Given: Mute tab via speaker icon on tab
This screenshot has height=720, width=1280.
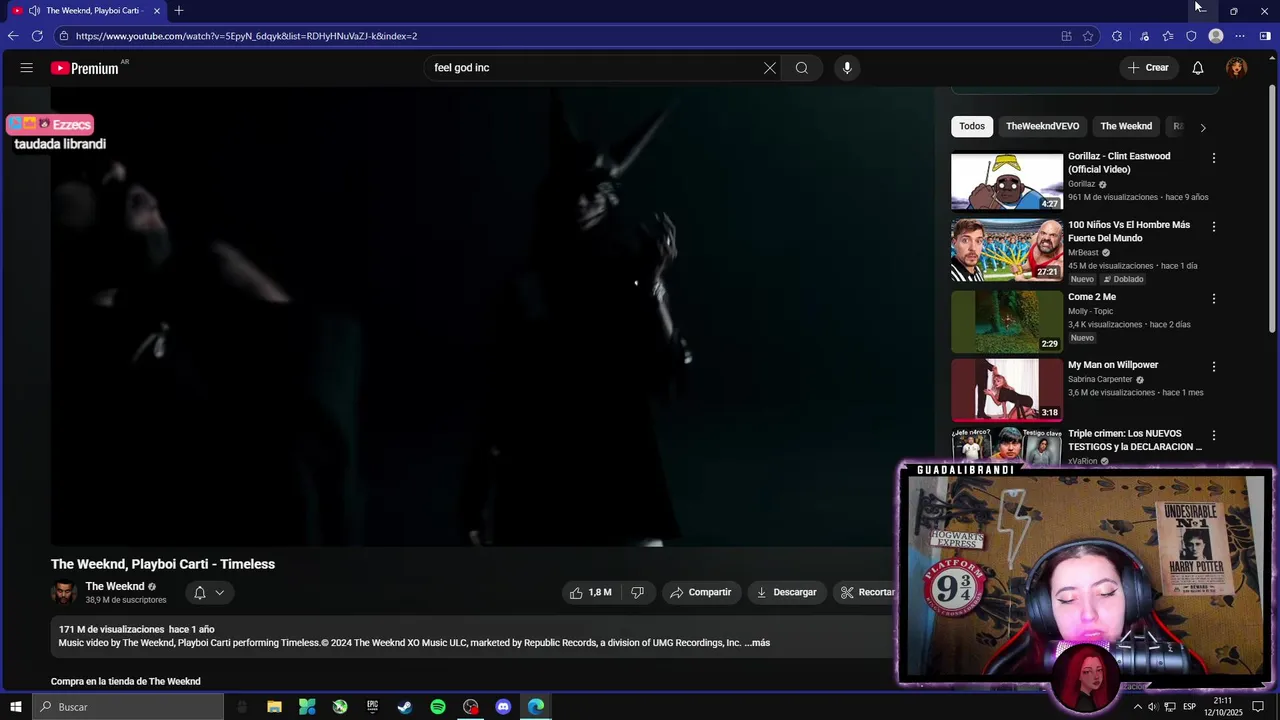Looking at the screenshot, I should point(35,11).
